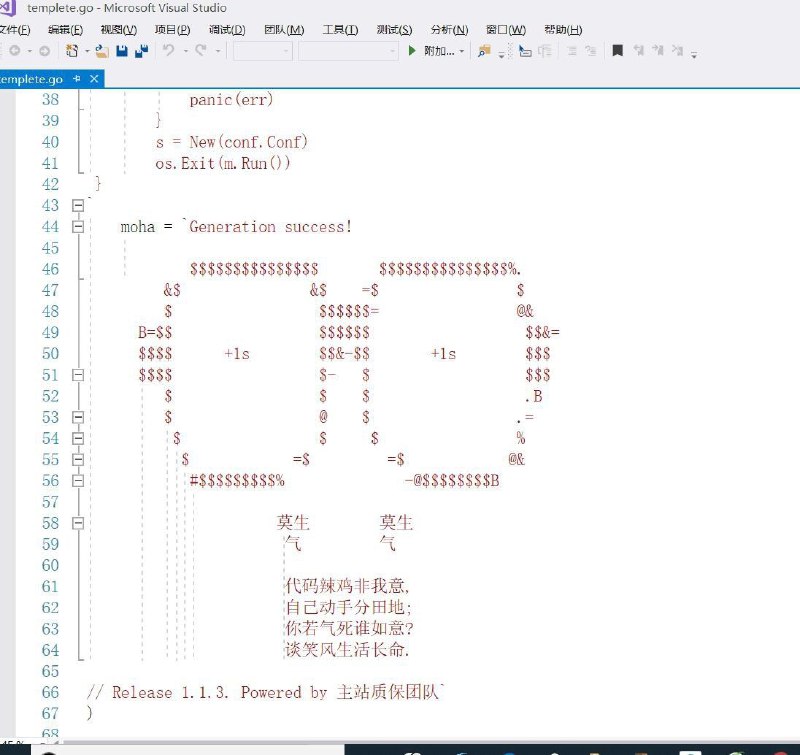The height and width of the screenshot is (755, 800).
Task: Click the green Start Debugging arrow
Action: tap(413, 52)
